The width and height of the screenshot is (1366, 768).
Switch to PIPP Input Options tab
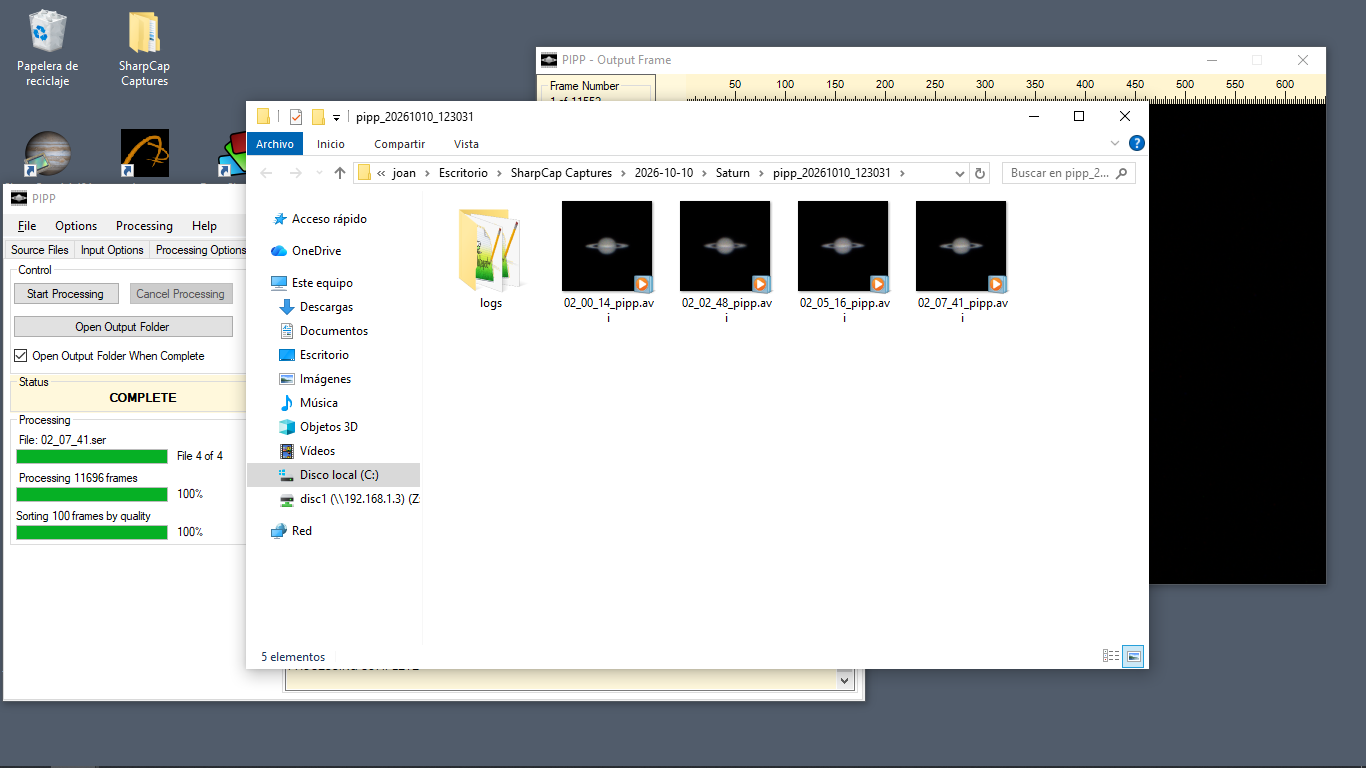pos(112,250)
